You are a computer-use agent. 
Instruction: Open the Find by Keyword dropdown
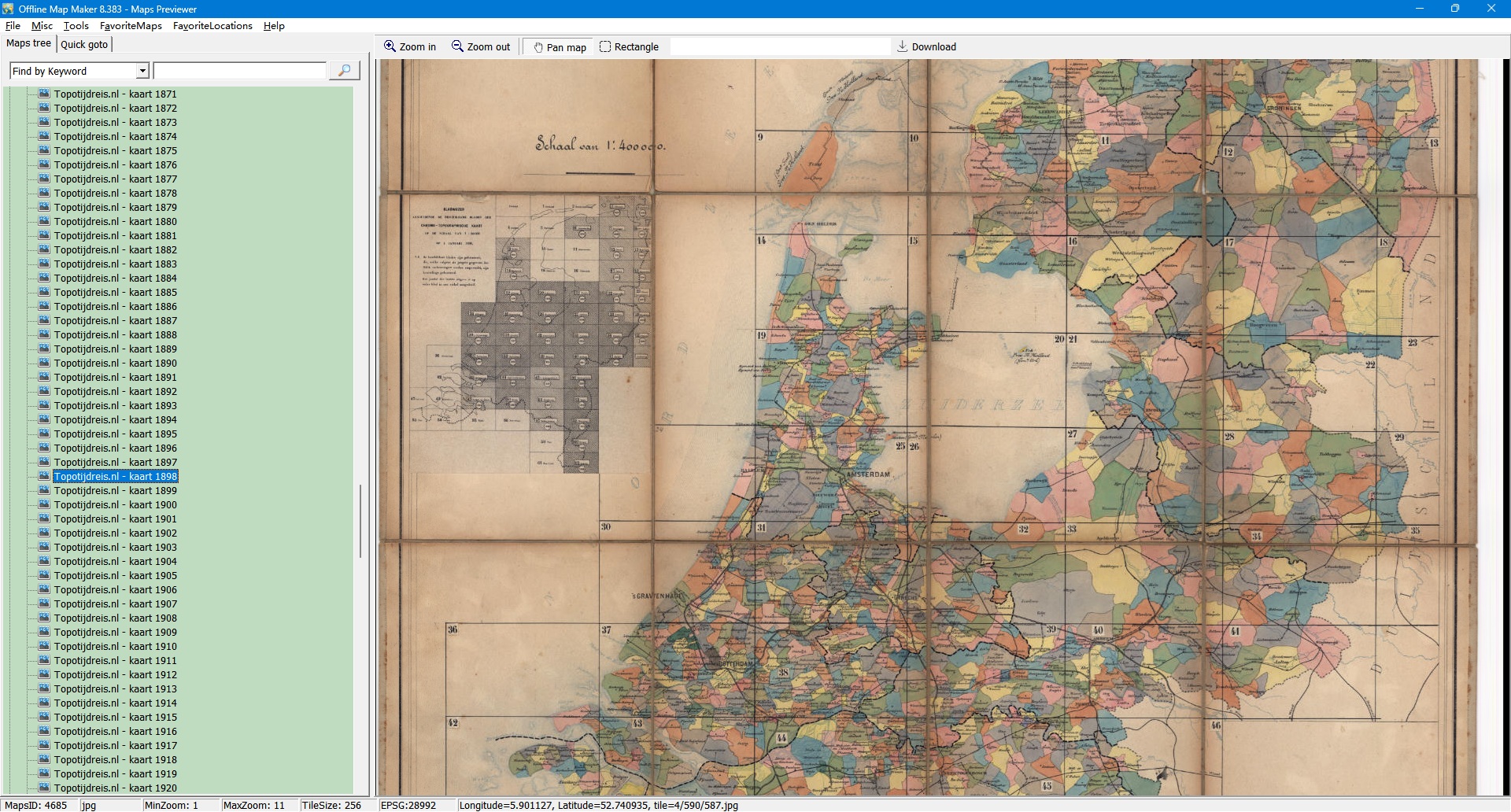click(142, 71)
